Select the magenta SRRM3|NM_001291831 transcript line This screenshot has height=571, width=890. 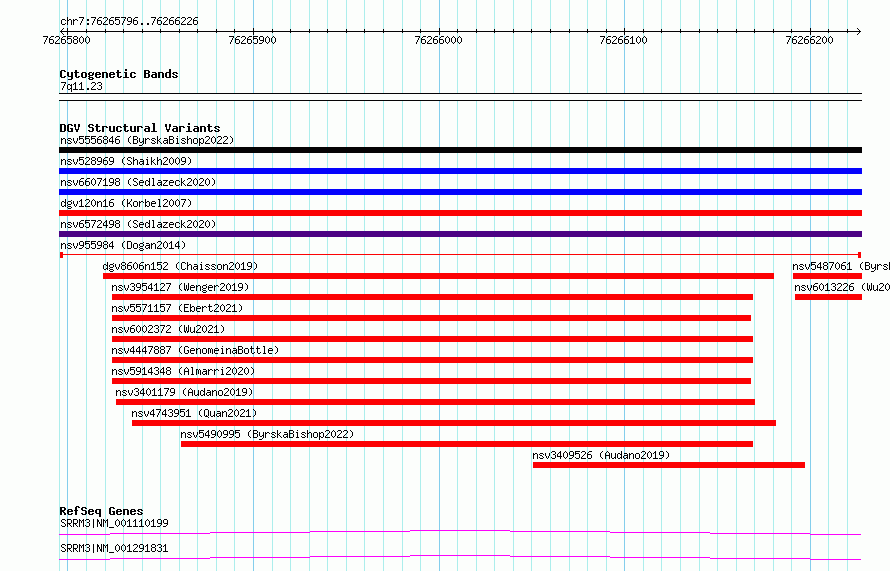click(460, 557)
